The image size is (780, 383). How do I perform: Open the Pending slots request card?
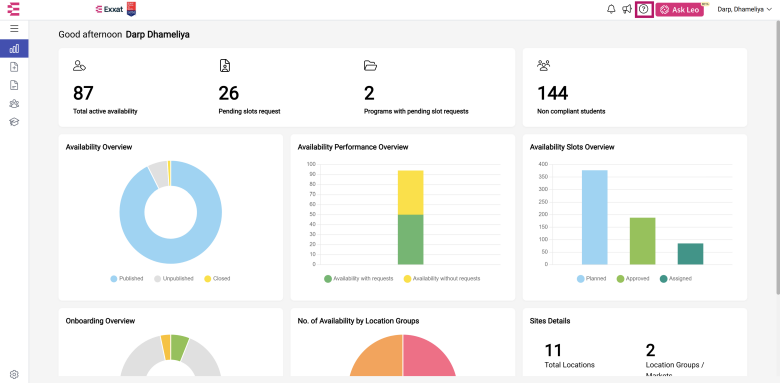(x=249, y=87)
